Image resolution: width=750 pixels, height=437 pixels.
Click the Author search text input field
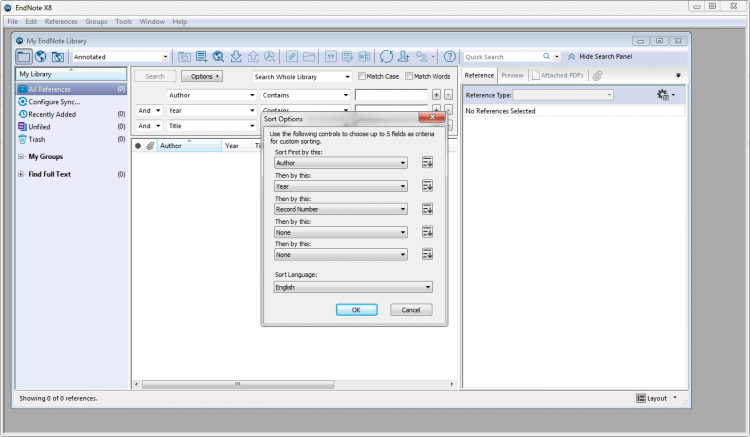pos(391,95)
